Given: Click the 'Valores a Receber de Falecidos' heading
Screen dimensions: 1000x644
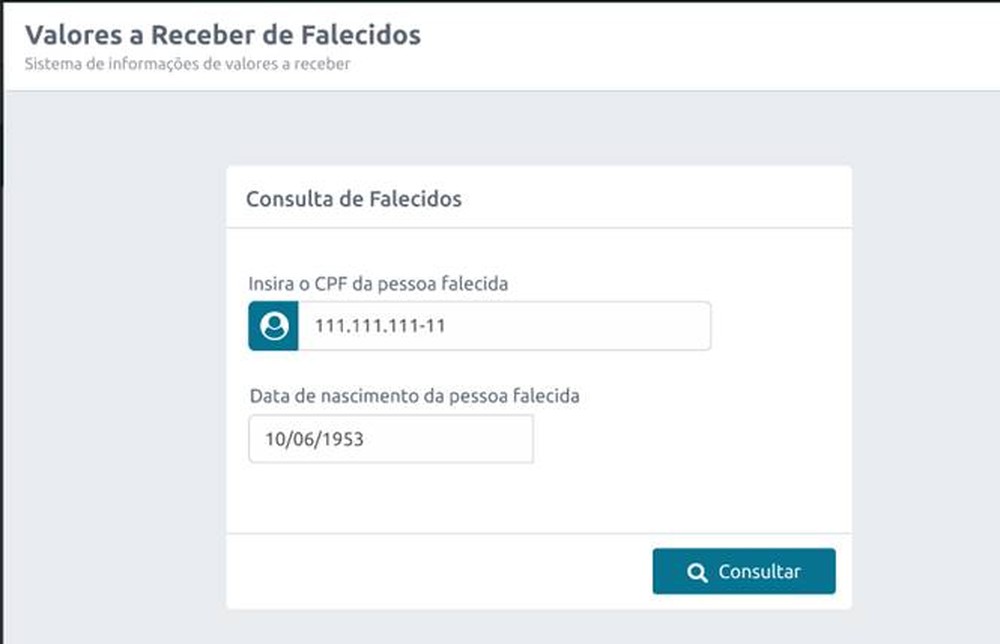Looking at the screenshot, I should click(x=223, y=35).
